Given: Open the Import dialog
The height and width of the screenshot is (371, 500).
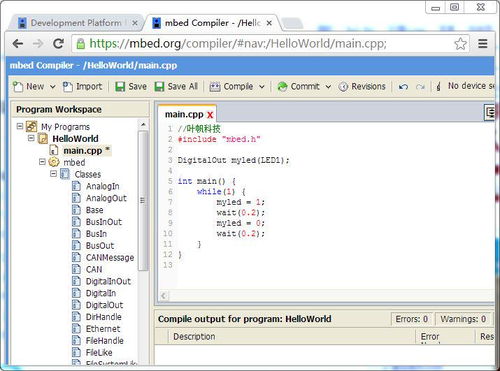Looking at the screenshot, I should click(x=82, y=87).
